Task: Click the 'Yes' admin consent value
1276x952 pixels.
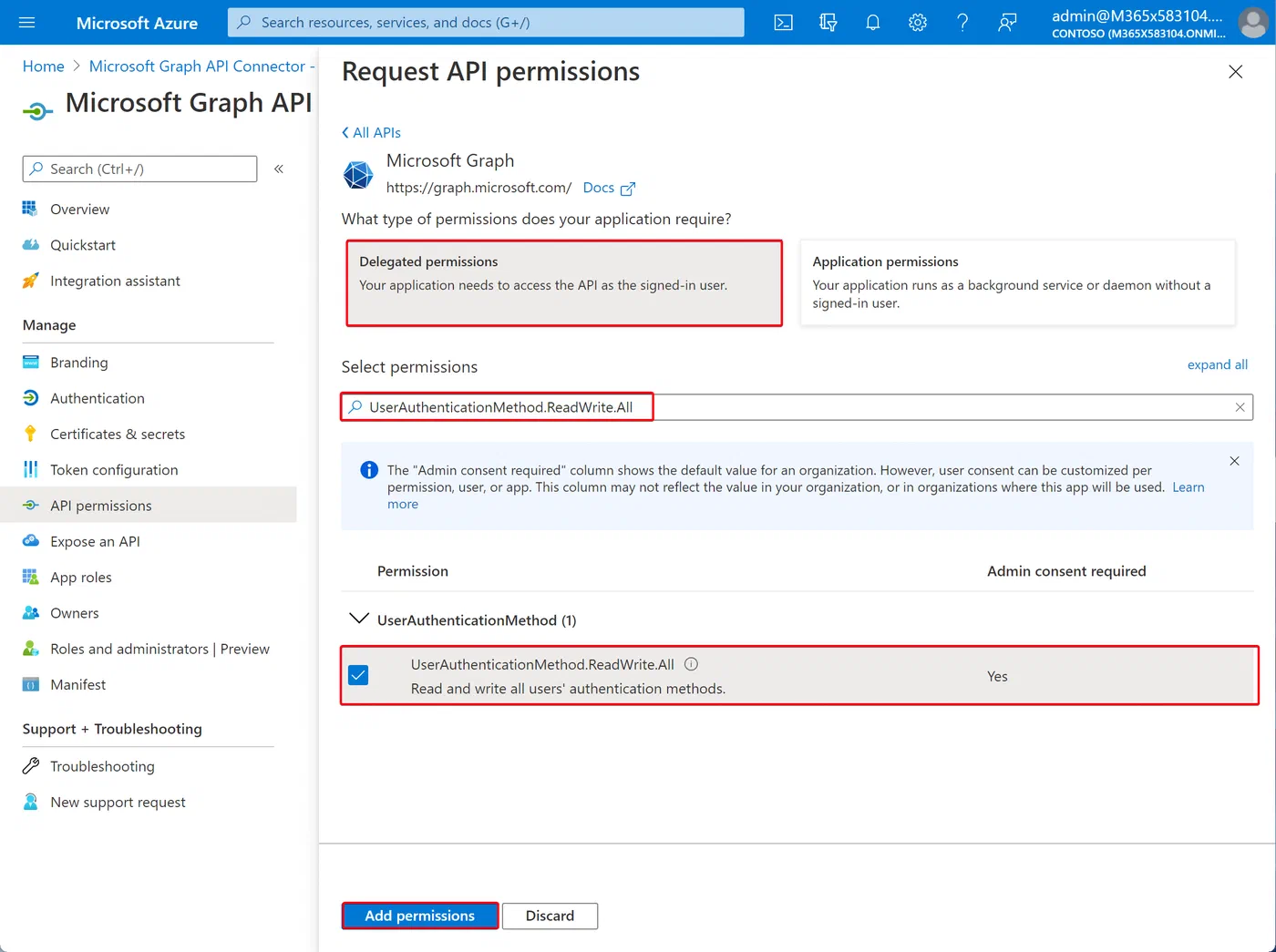Action: pos(997,676)
